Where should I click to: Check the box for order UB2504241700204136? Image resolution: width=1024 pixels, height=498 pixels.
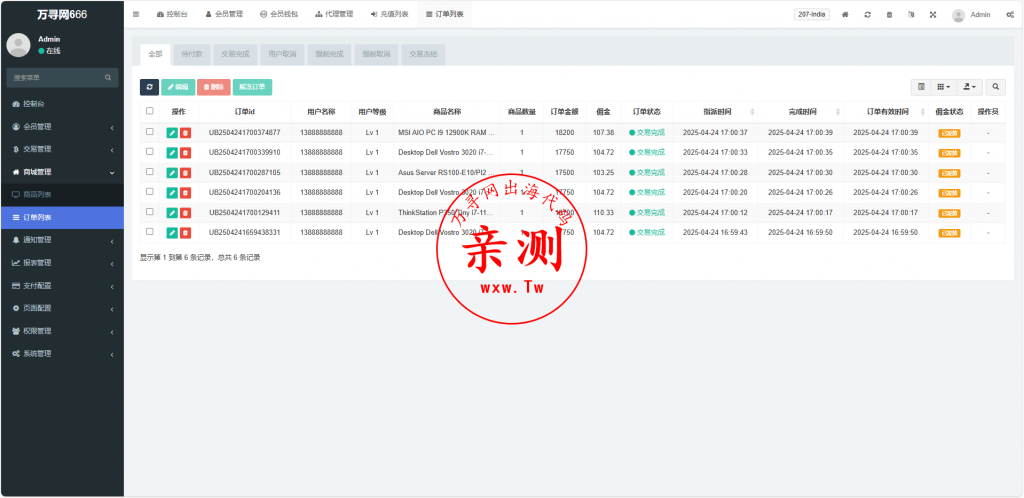click(x=150, y=191)
